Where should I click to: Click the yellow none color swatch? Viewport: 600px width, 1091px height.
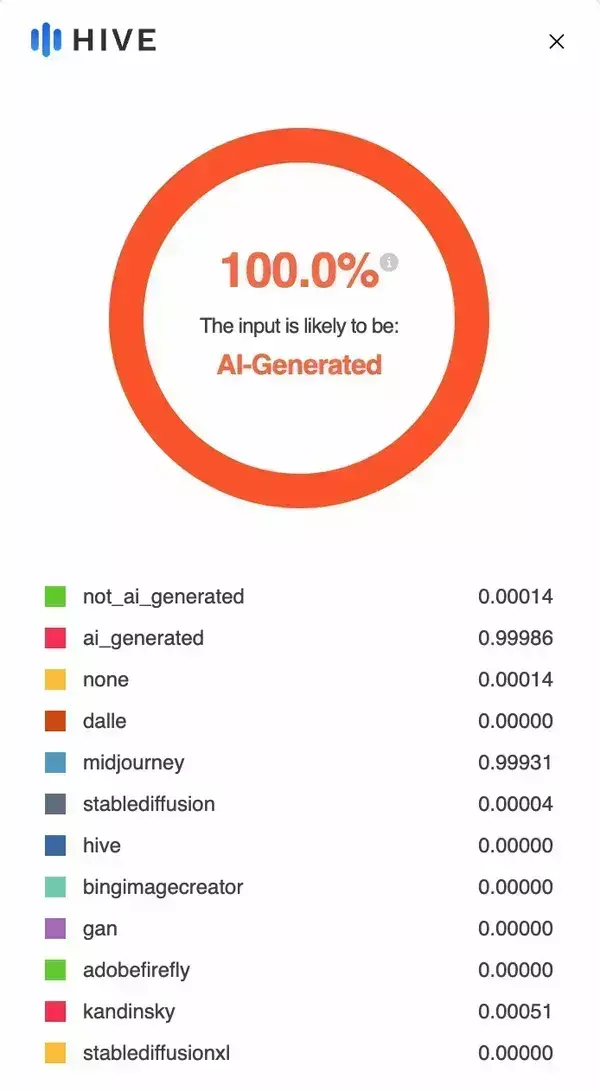[x=55, y=680]
